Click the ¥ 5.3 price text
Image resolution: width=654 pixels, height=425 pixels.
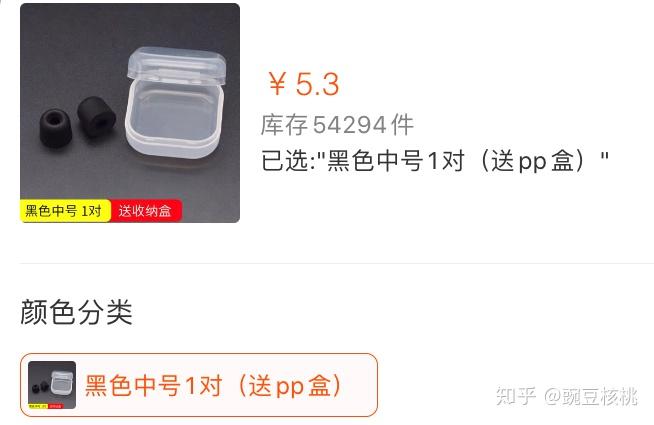[304, 84]
